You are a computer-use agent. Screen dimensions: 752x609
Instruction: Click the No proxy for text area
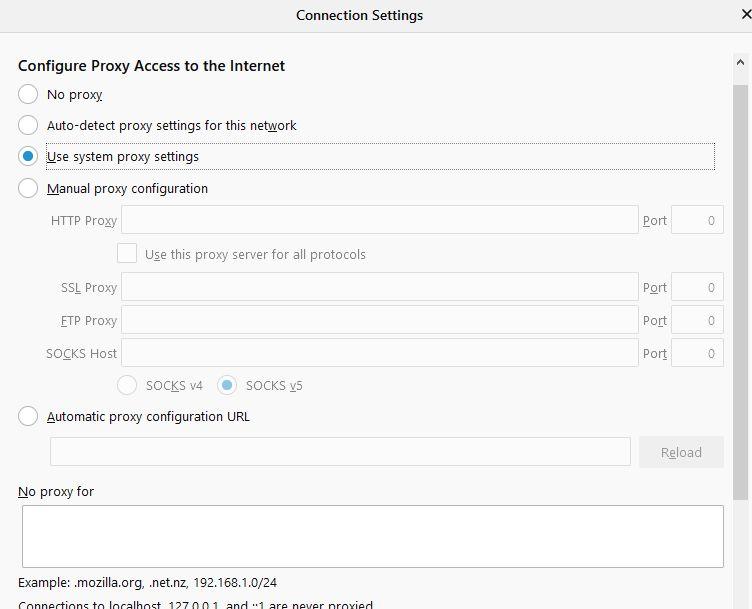372,536
